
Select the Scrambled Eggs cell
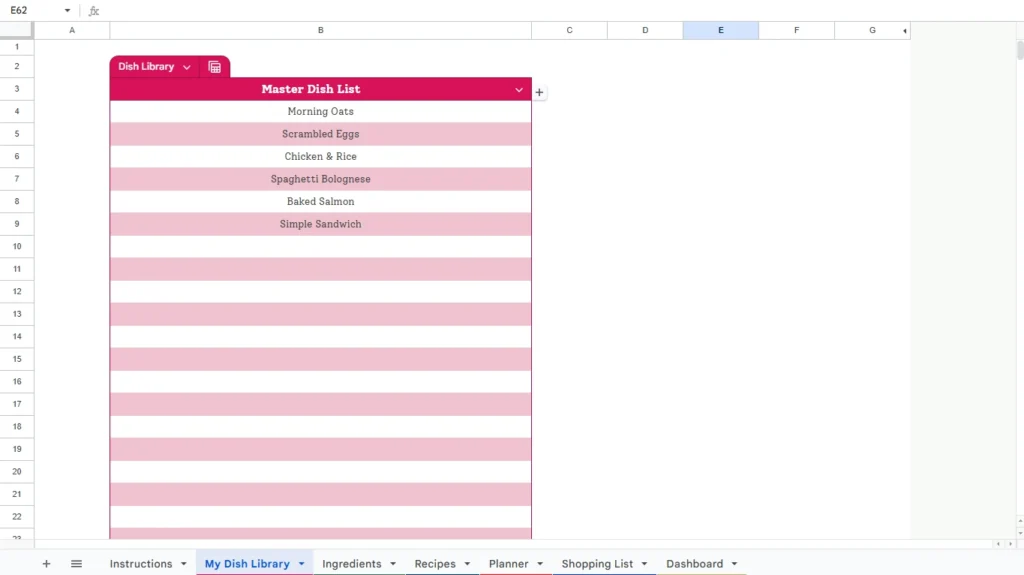pyautogui.click(x=321, y=134)
